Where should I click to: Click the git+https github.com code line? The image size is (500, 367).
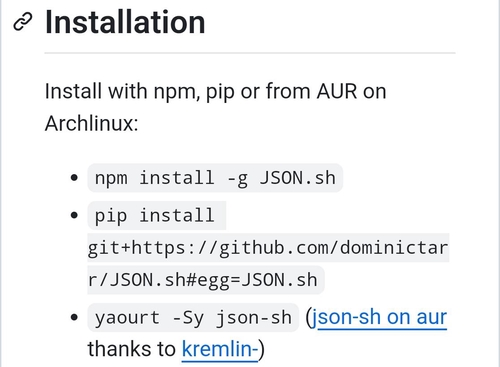pyautogui.click(x=268, y=248)
